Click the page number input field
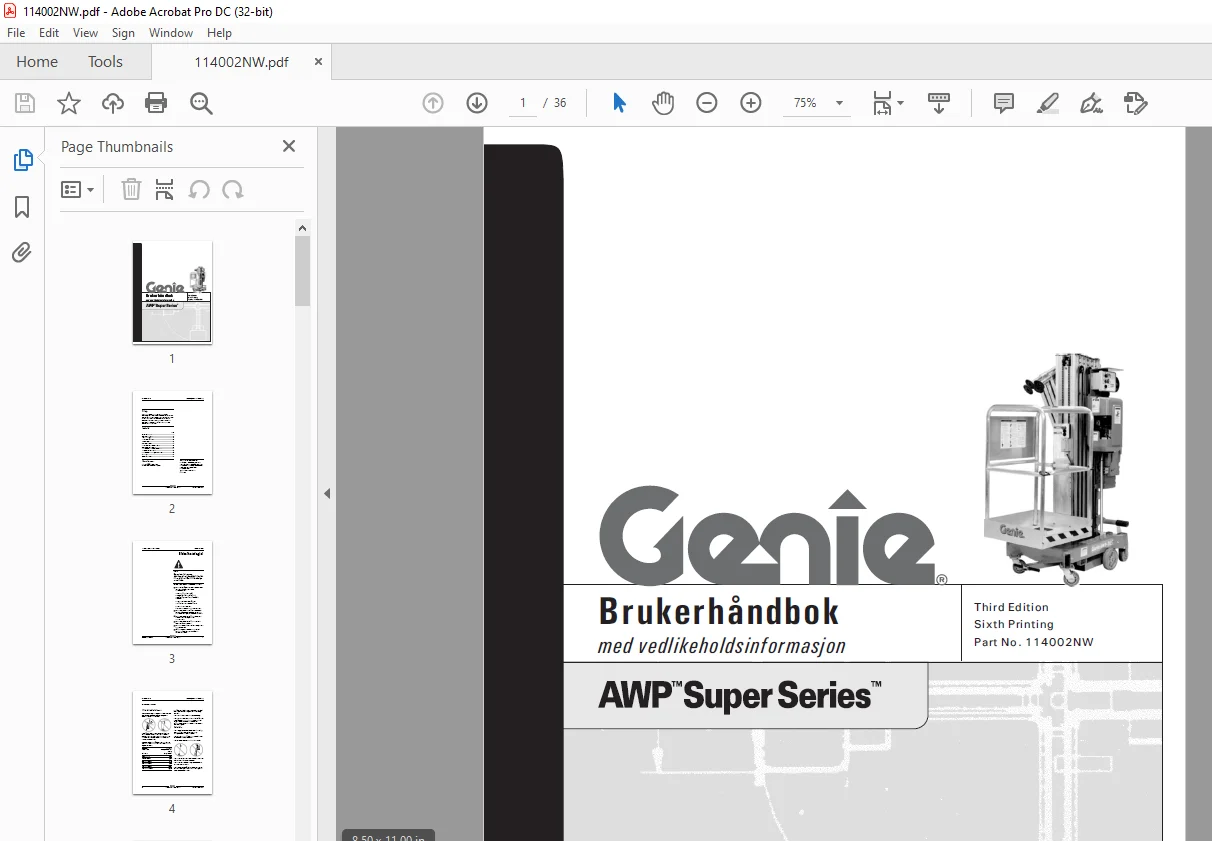Viewport: 1212px width, 841px height. [x=522, y=103]
